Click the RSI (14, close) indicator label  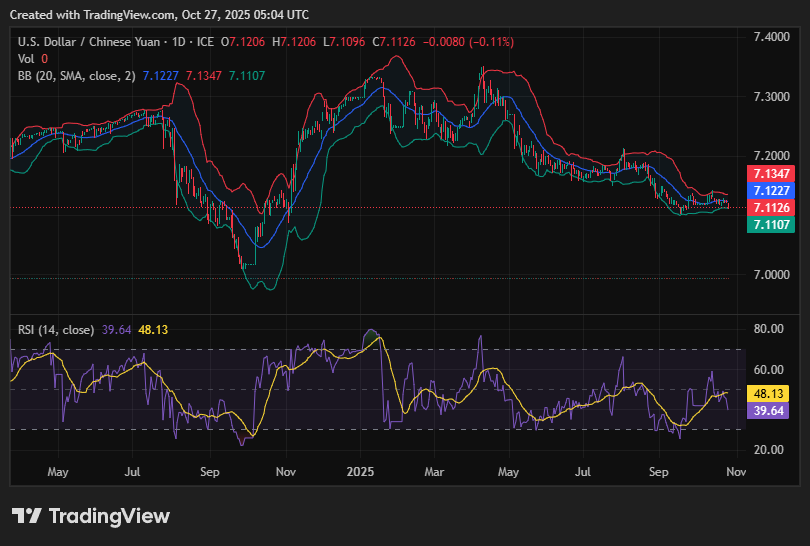(x=56, y=329)
